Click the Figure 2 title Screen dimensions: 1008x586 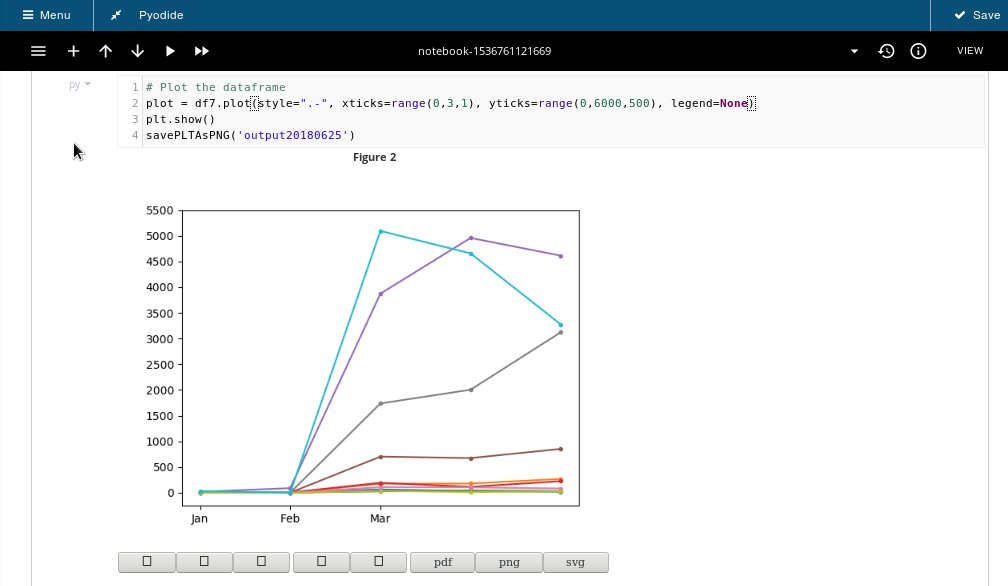pos(375,157)
